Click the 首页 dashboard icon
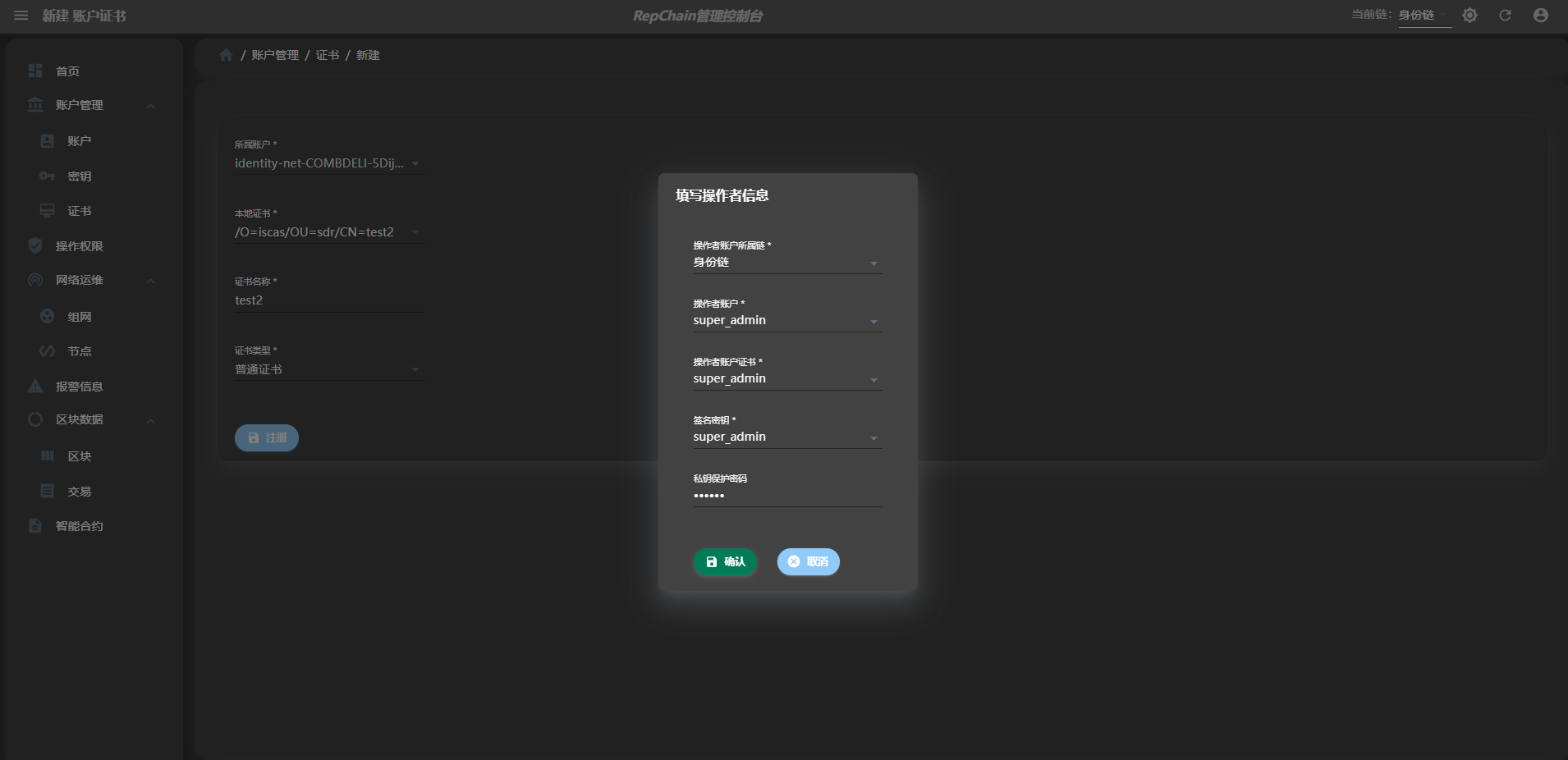Image resolution: width=1568 pixels, height=760 pixels. [35, 71]
